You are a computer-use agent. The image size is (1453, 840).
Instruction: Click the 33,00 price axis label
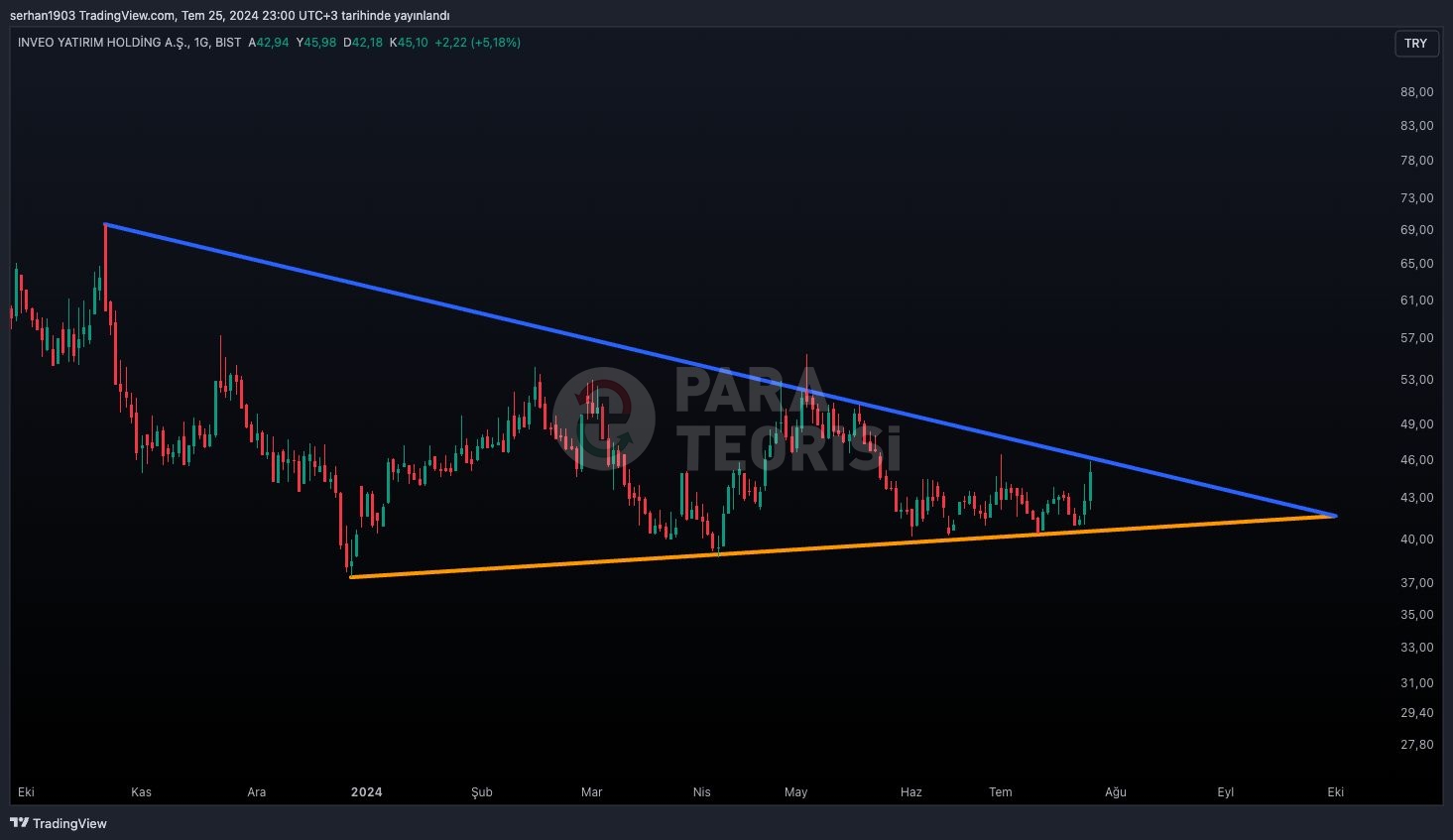1416,647
